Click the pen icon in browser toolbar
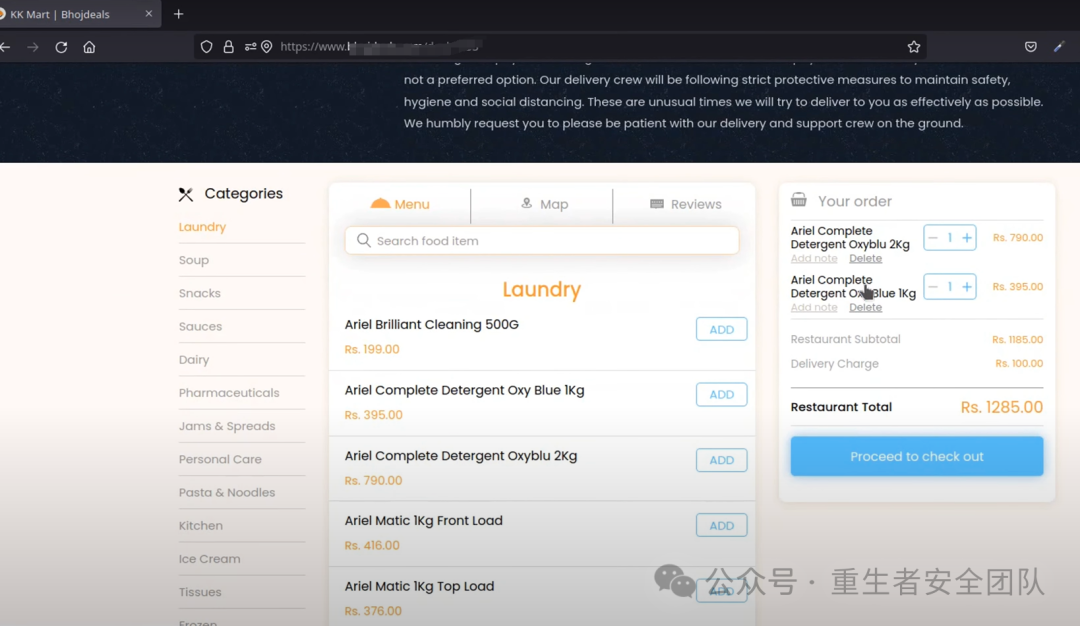The image size is (1080, 626). point(1059,47)
